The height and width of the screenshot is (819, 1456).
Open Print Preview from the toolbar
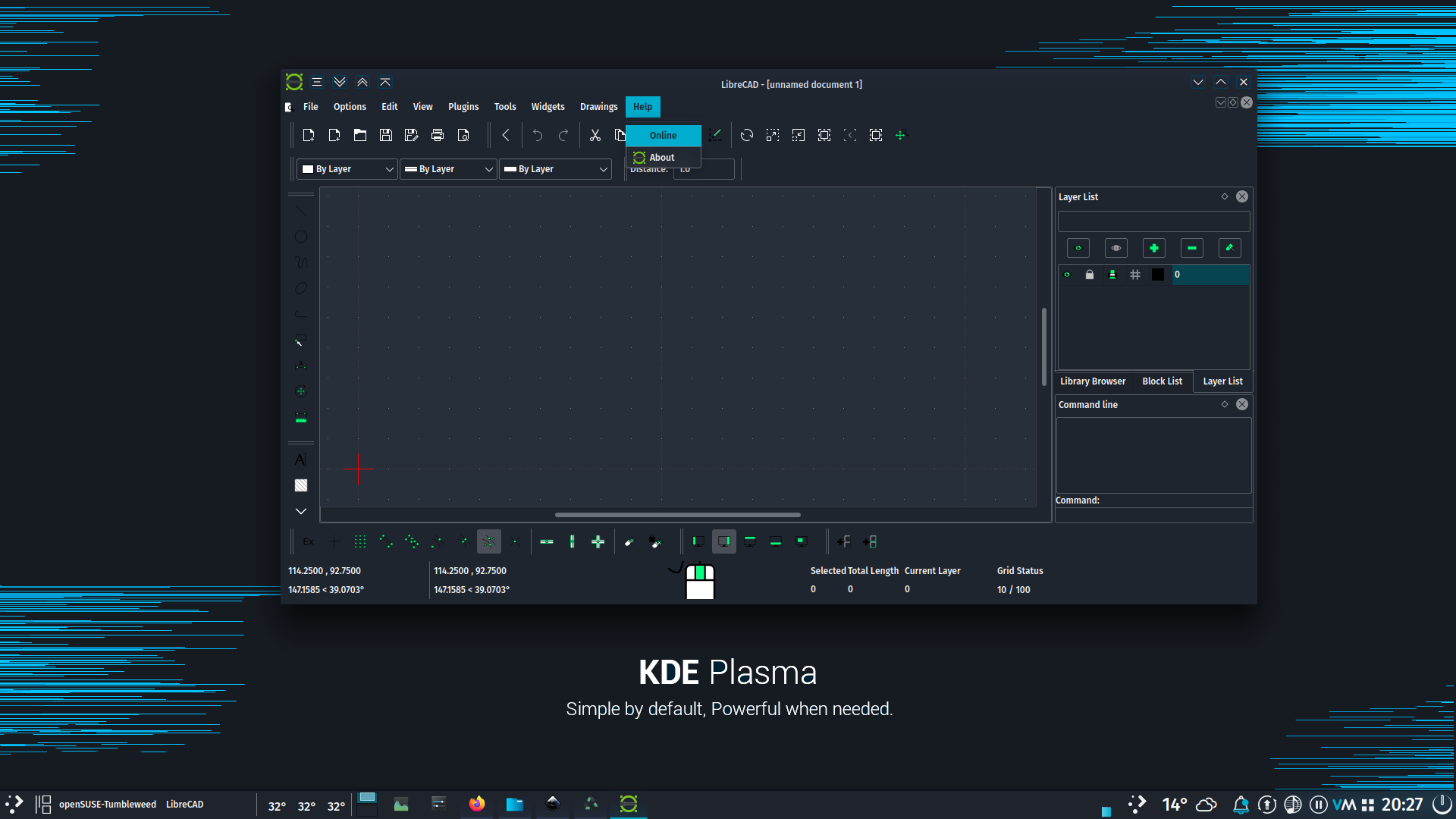463,135
